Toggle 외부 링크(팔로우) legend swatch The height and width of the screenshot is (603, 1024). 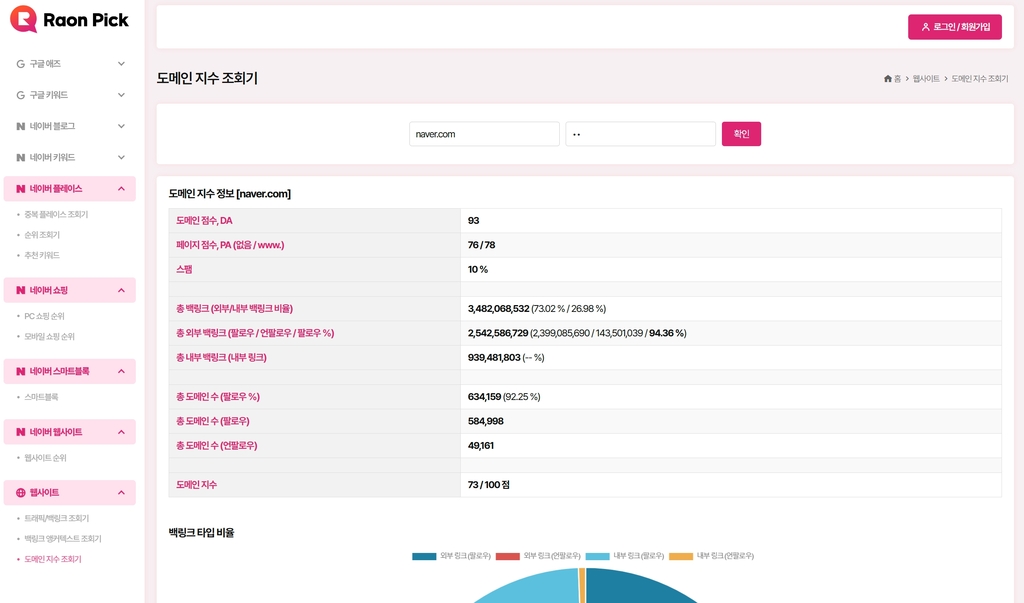pos(424,557)
